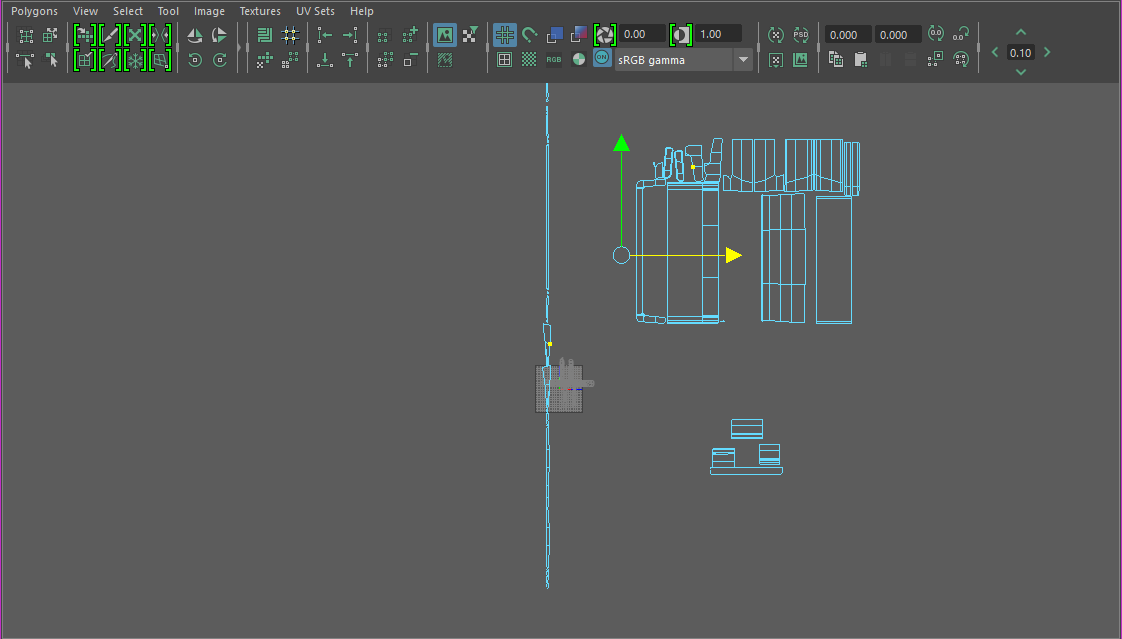Click the right chevron beside 0.10
The image size is (1122, 639).
[x=1047, y=52]
